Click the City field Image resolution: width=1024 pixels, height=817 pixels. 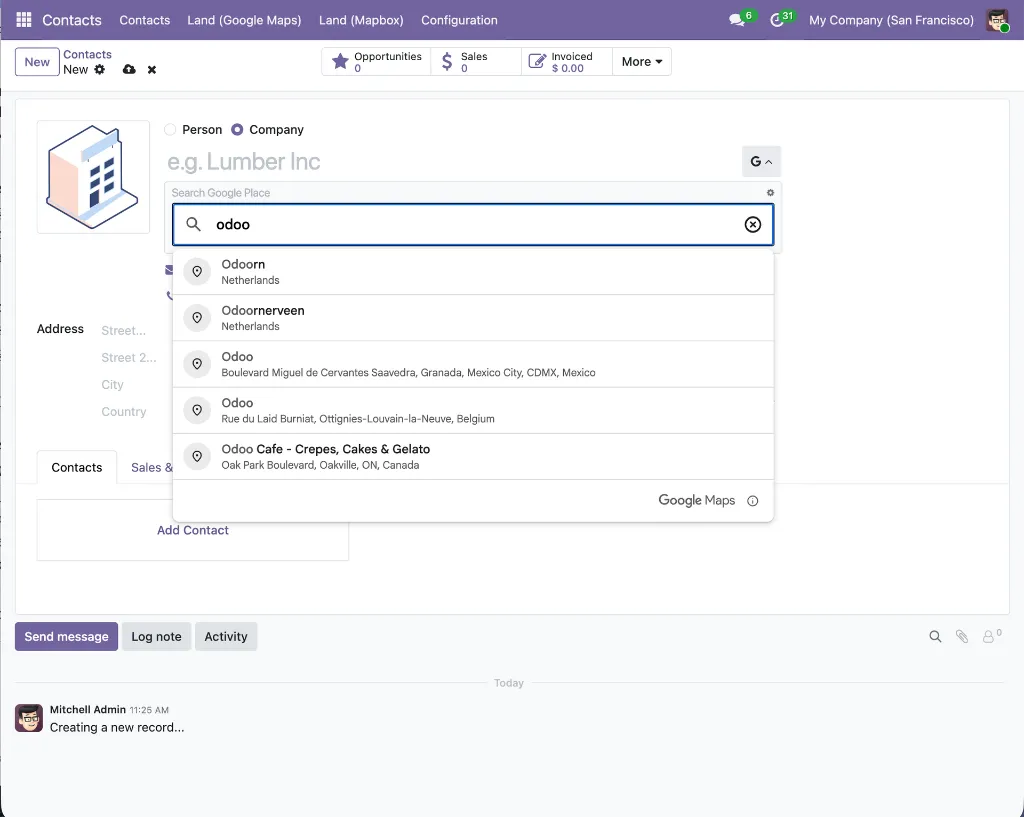pyautogui.click(x=112, y=385)
